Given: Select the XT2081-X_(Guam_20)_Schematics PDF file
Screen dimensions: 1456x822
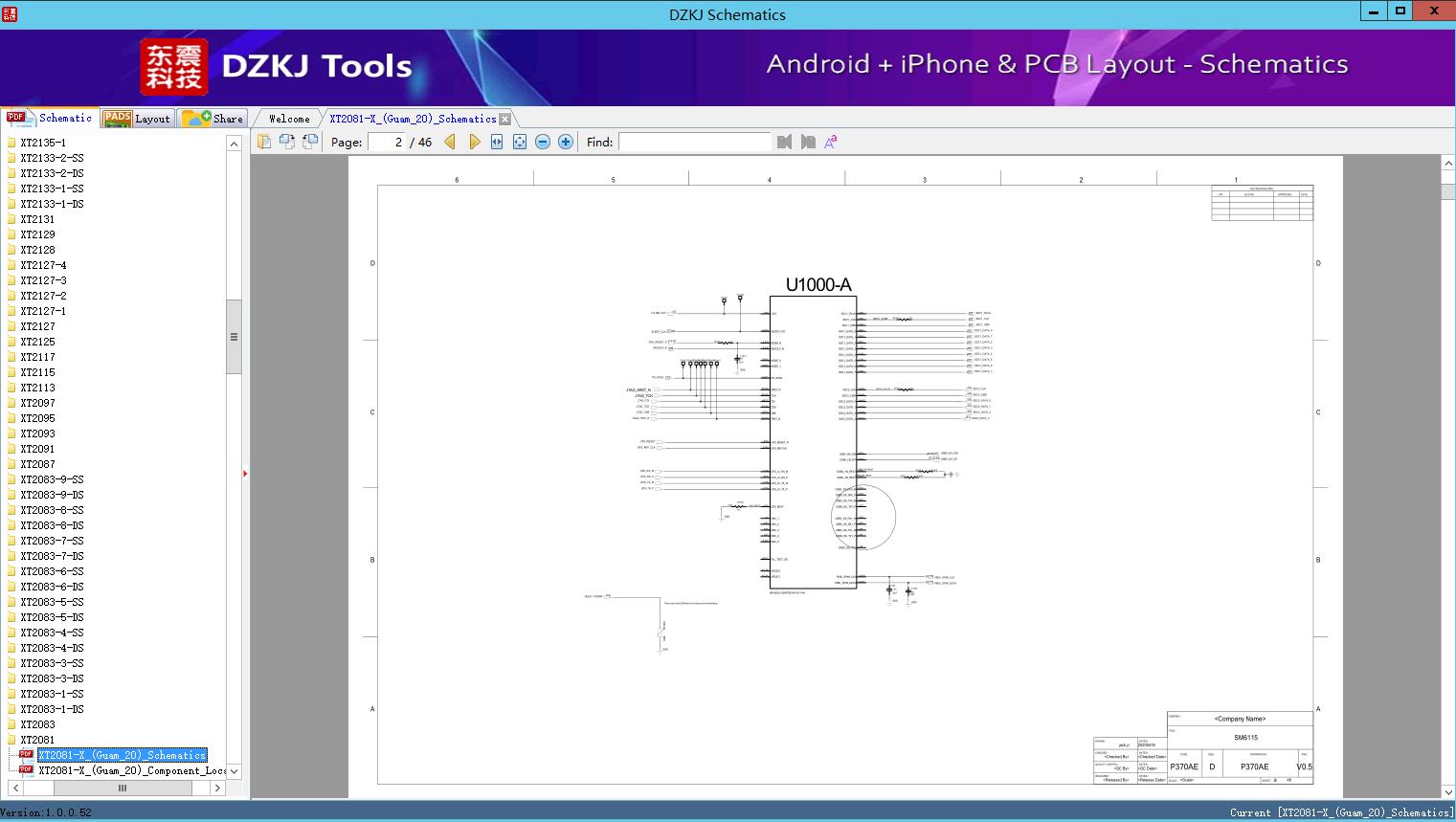Looking at the screenshot, I should pos(122,755).
